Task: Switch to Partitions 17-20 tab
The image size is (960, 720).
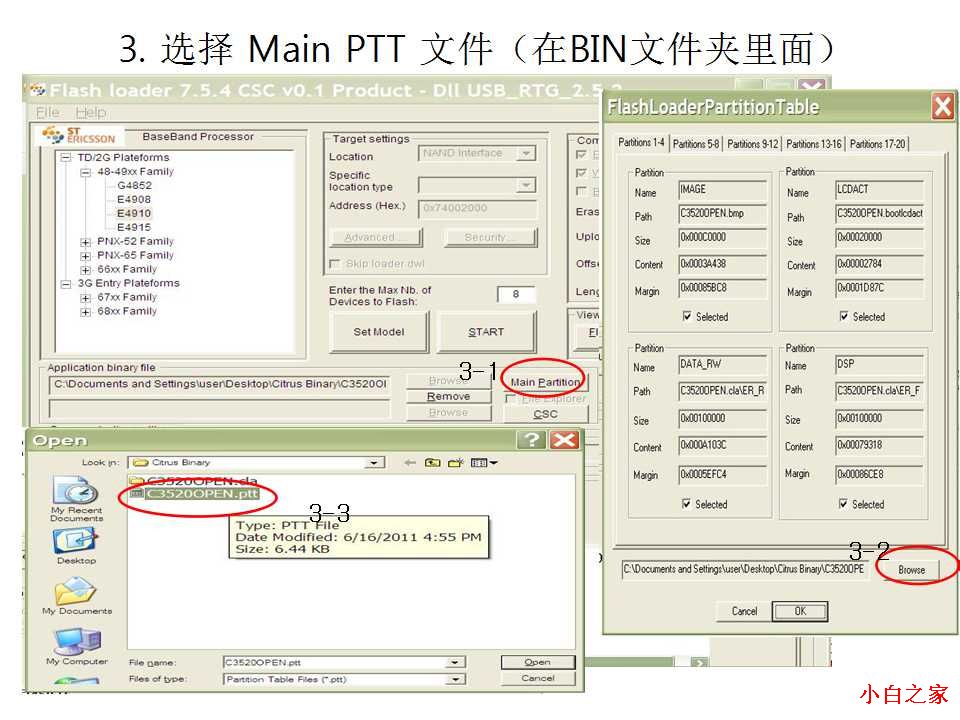Action: pyautogui.click(x=877, y=144)
